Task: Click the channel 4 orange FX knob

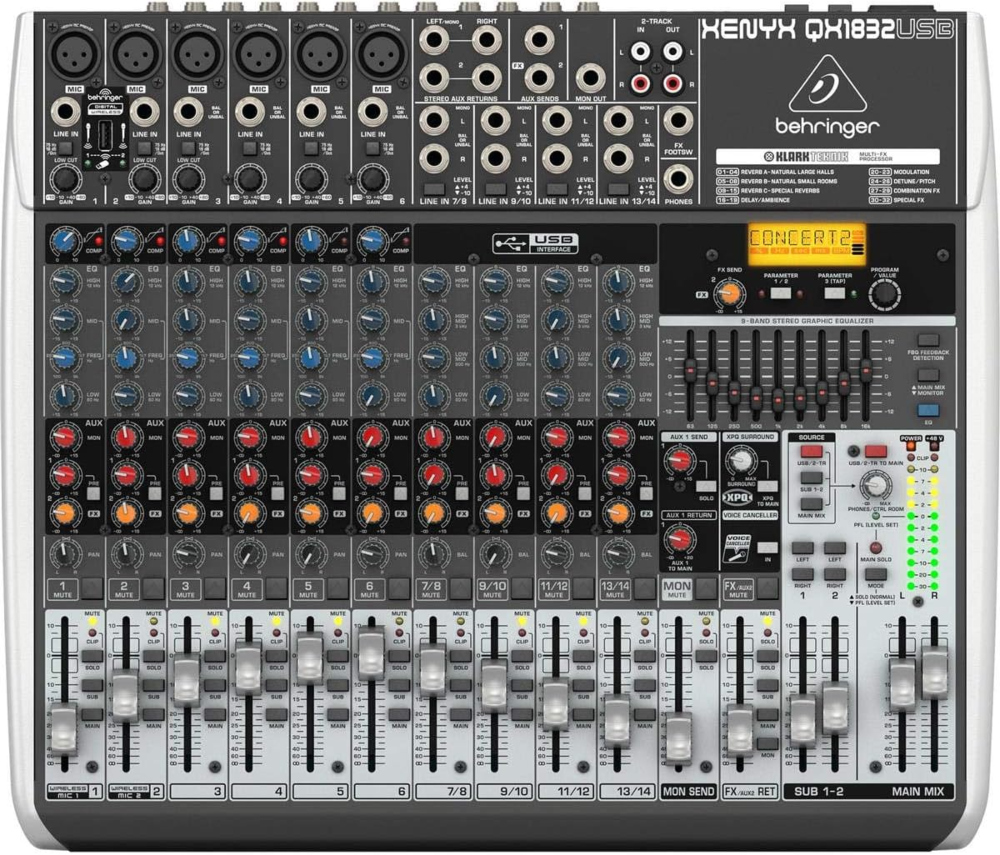Action: [248, 513]
